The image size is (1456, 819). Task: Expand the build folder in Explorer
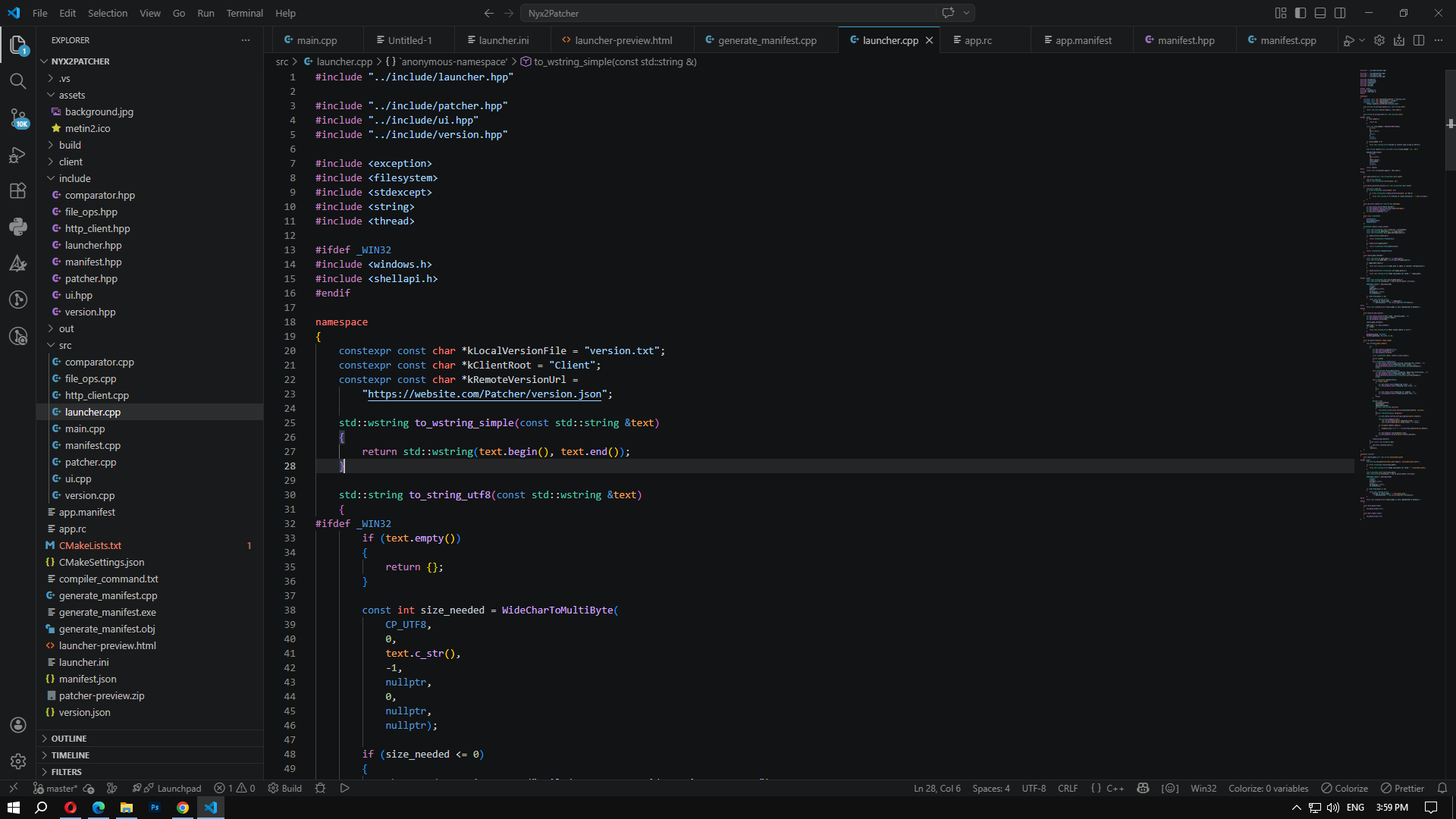(70, 145)
